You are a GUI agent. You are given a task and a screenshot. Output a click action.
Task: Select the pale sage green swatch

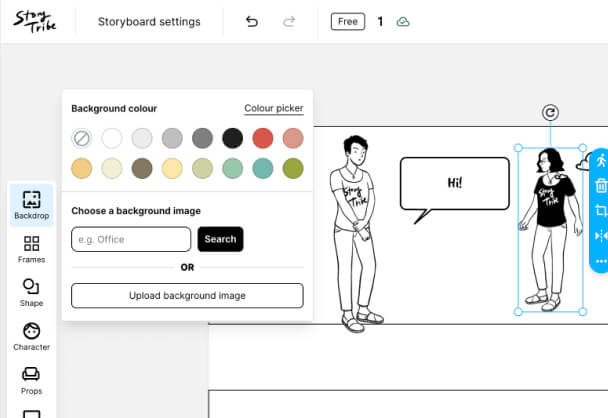point(202,168)
